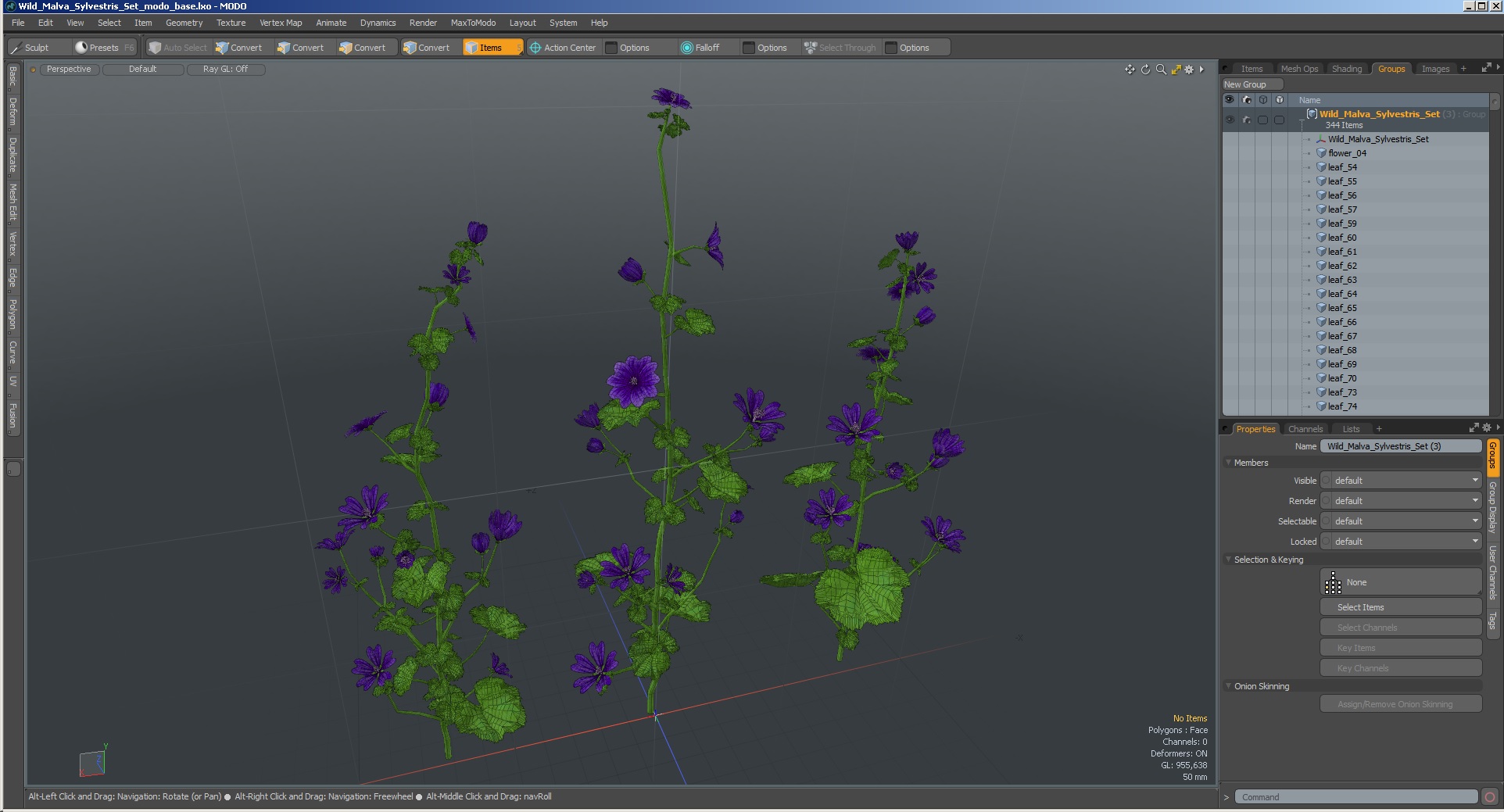Viewport: 1504px width, 812px height.
Task: Click the group icon beside Wild_Malva_Sylvestris_Set group
Action: [1312, 114]
